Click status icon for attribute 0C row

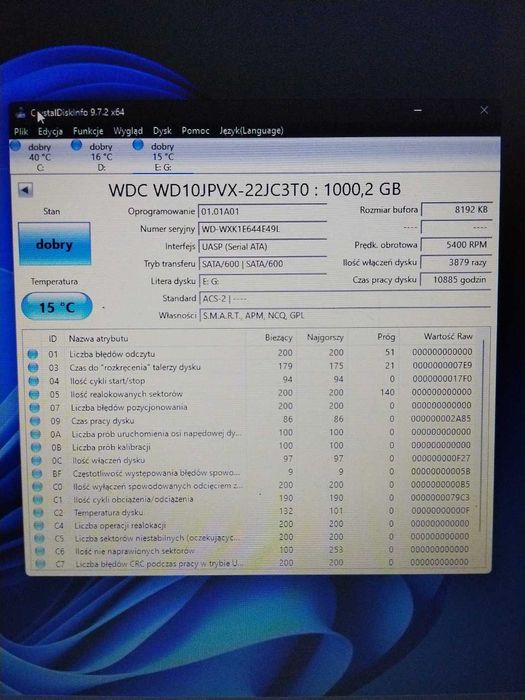click(36, 460)
